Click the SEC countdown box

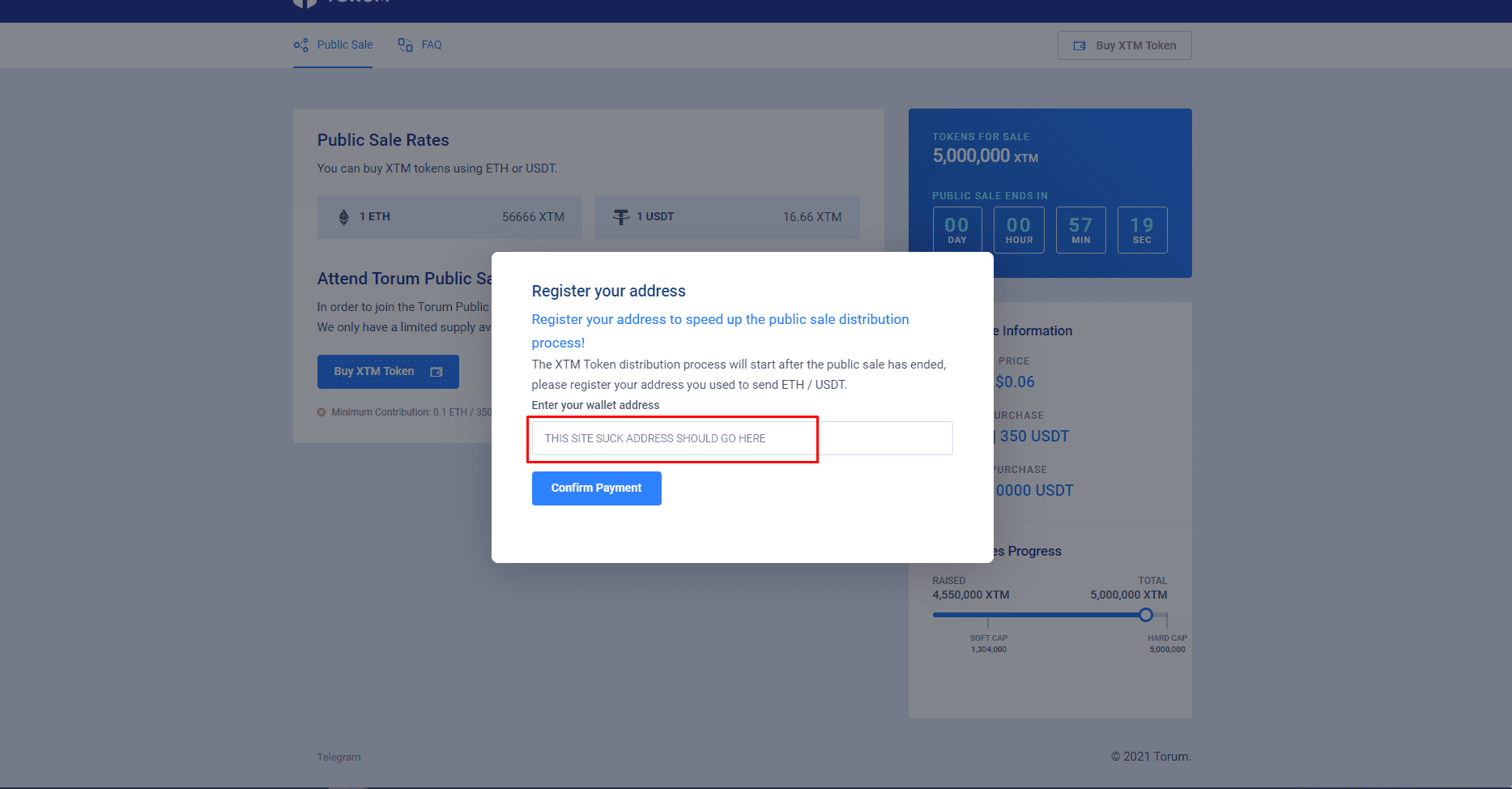1143,230
